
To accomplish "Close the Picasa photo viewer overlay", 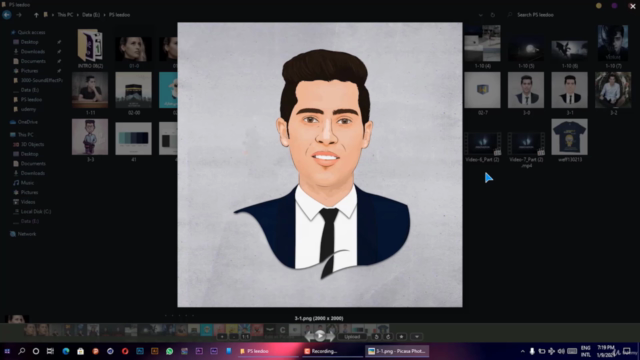I will (633, 6).
